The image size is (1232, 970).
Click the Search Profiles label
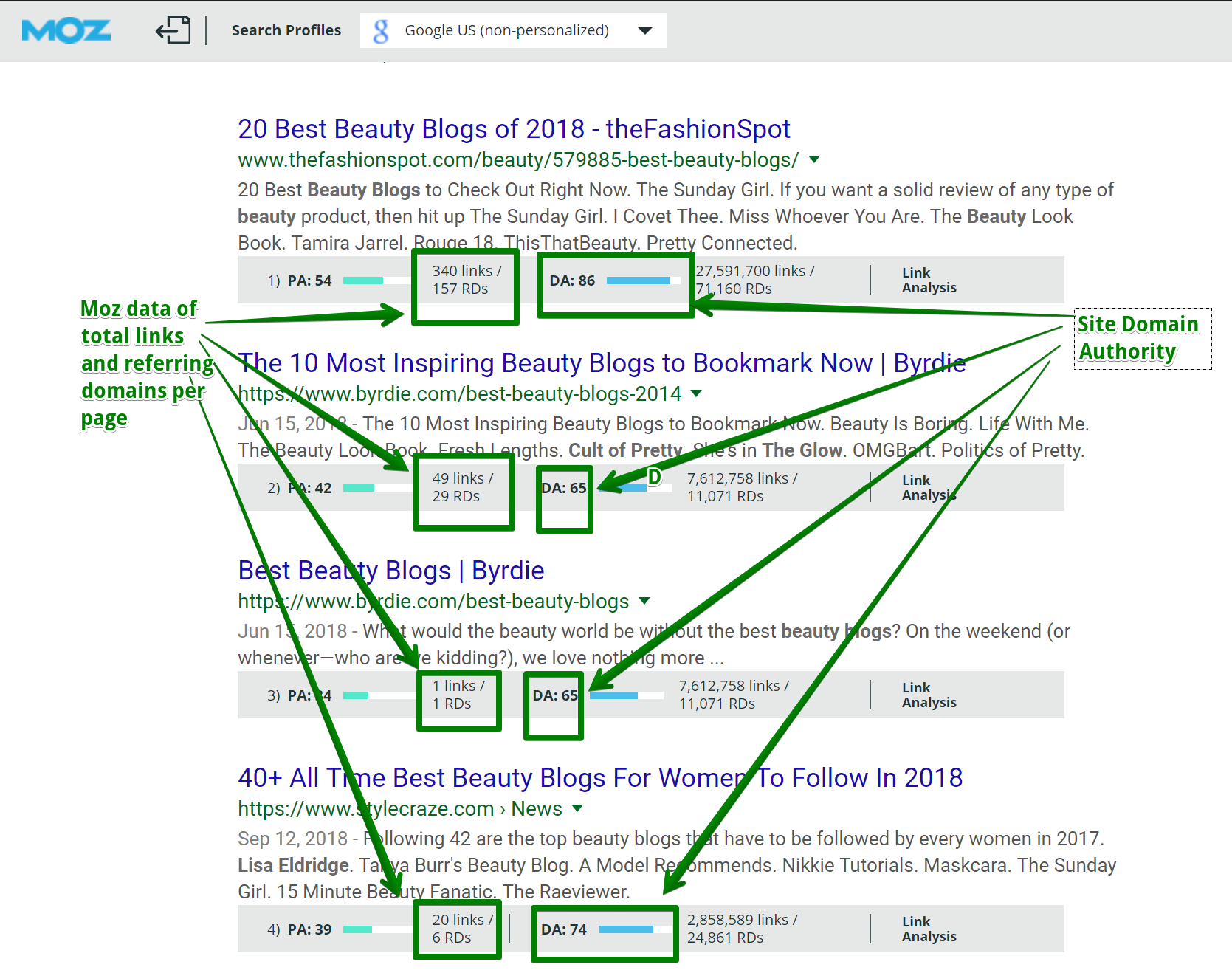[286, 30]
